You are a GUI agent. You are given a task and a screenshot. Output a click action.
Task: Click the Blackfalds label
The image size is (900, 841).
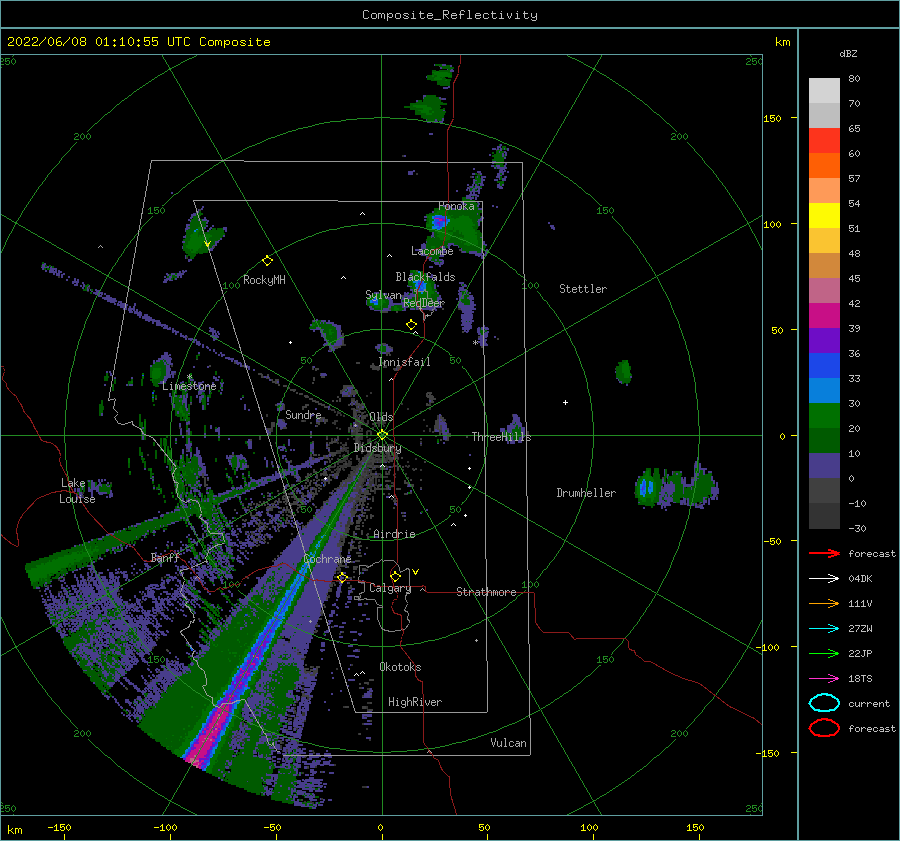point(425,277)
